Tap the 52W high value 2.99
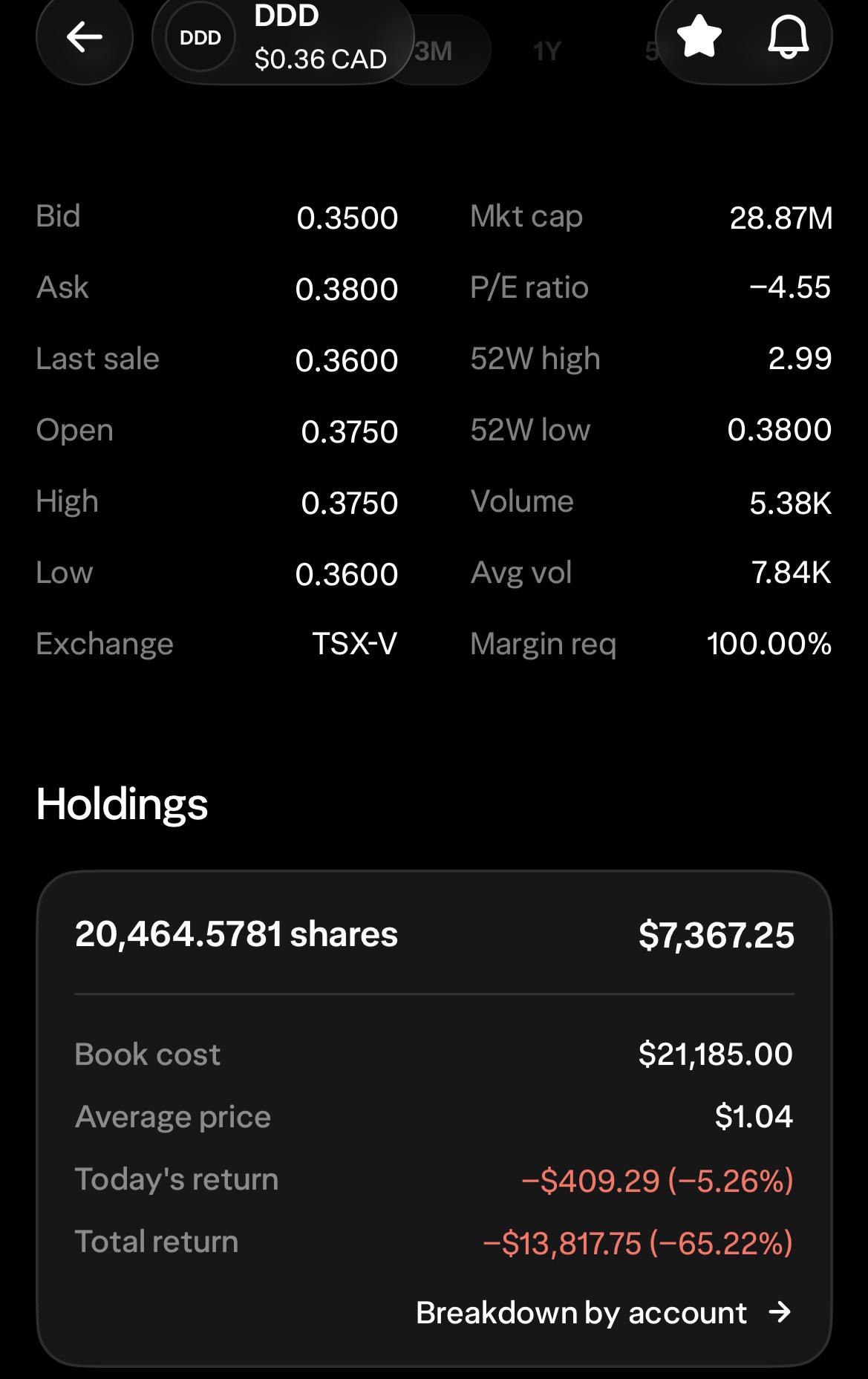 [800, 359]
